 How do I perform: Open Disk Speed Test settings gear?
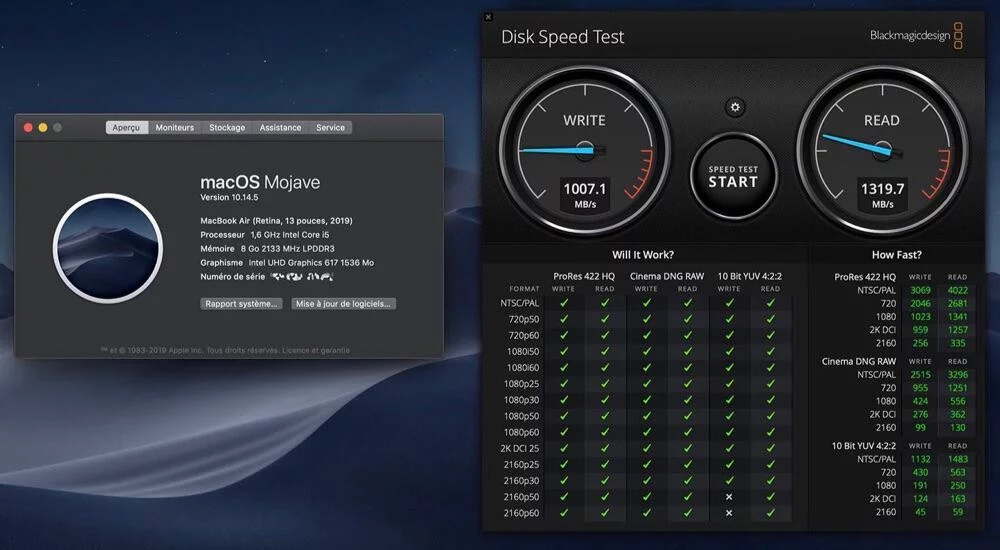(x=735, y=107)
